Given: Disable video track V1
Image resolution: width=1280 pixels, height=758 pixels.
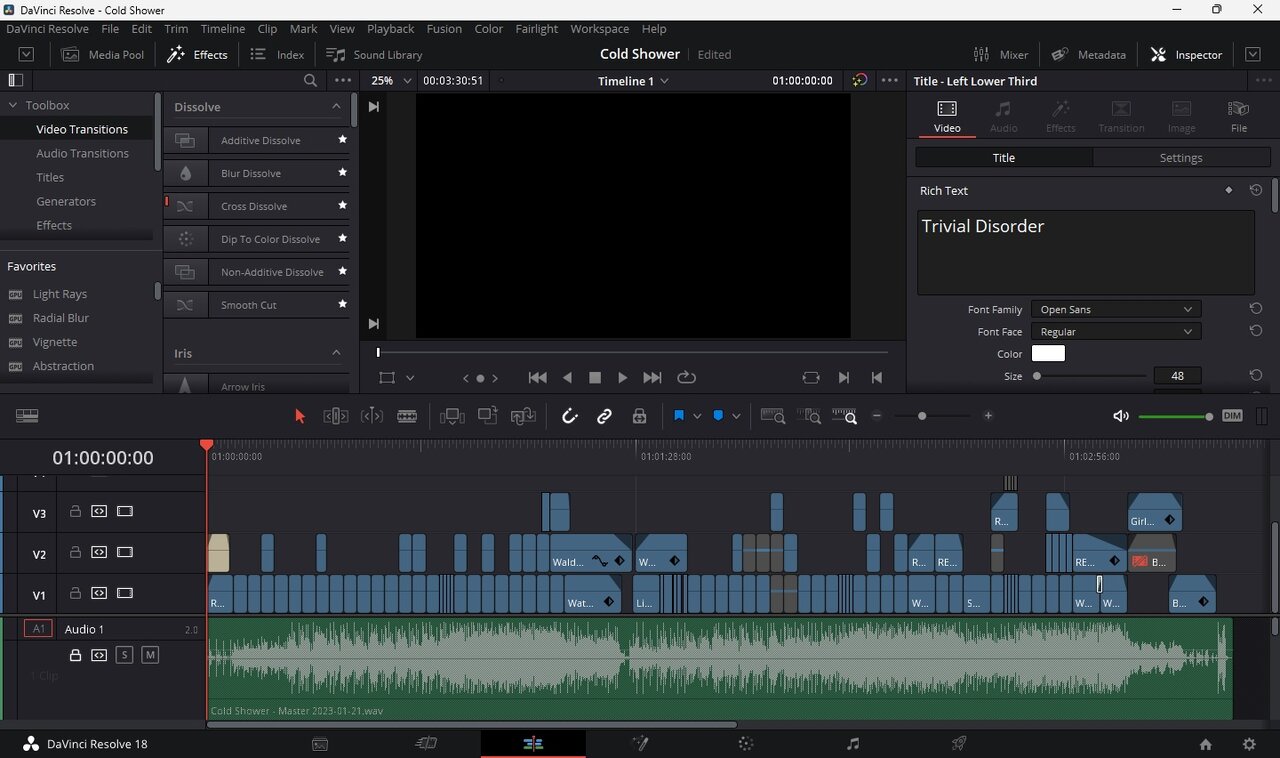Looking at the screenshot, I should pyautogui.click(x=124, y=593).
